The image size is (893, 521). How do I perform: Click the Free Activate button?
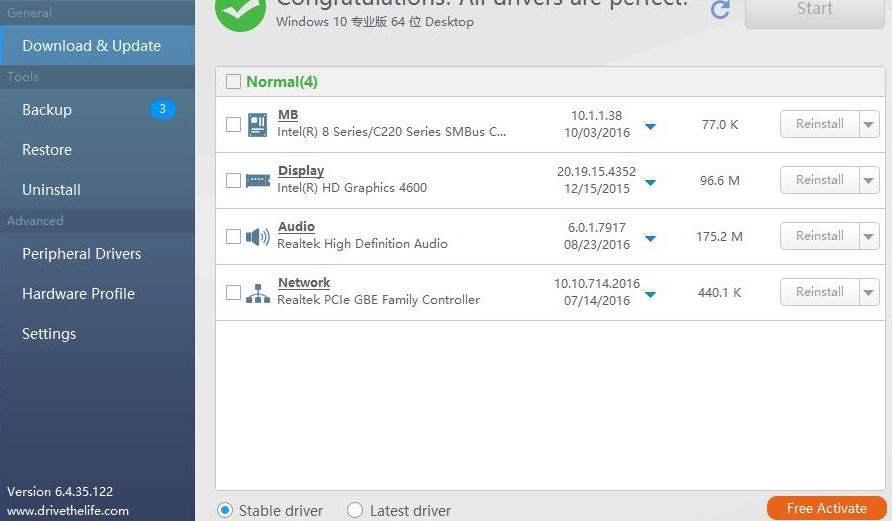click(x=826, y=508)
